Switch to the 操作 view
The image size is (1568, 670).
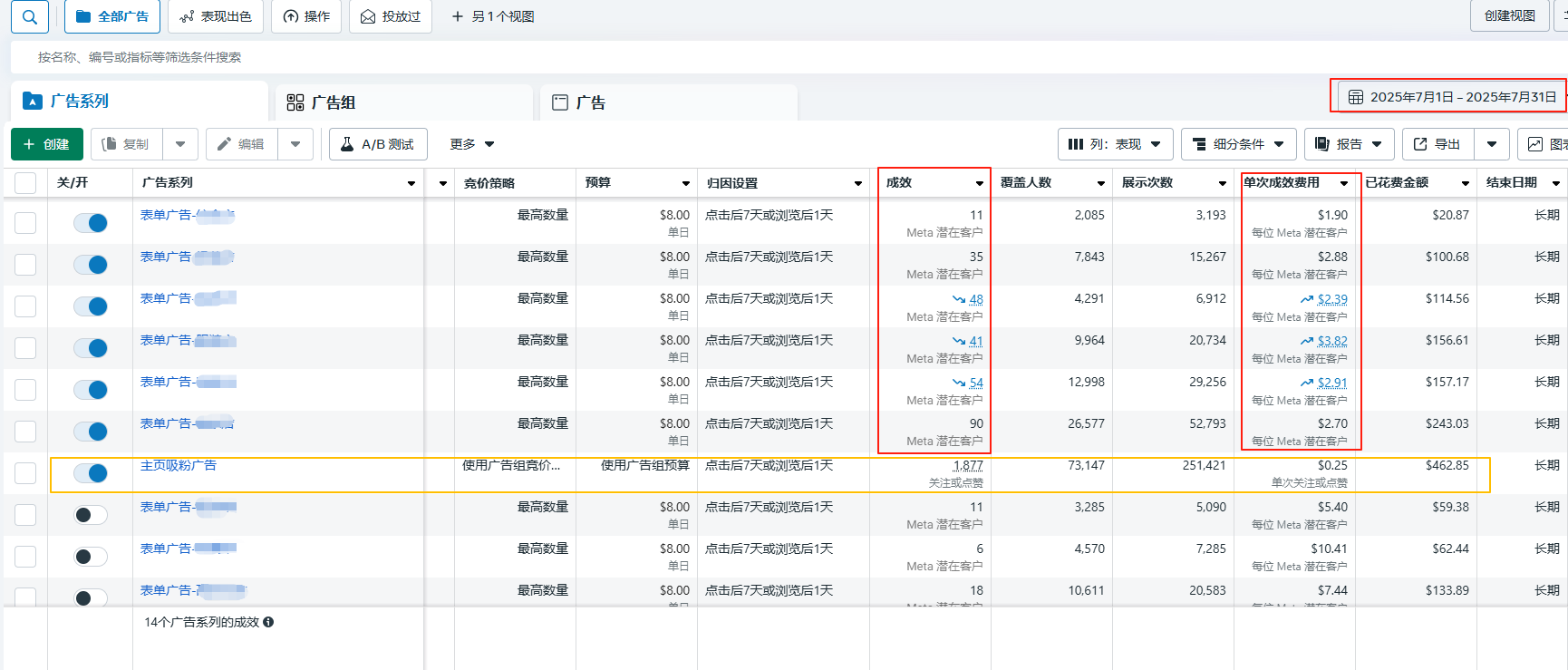(x=306, y=16)
